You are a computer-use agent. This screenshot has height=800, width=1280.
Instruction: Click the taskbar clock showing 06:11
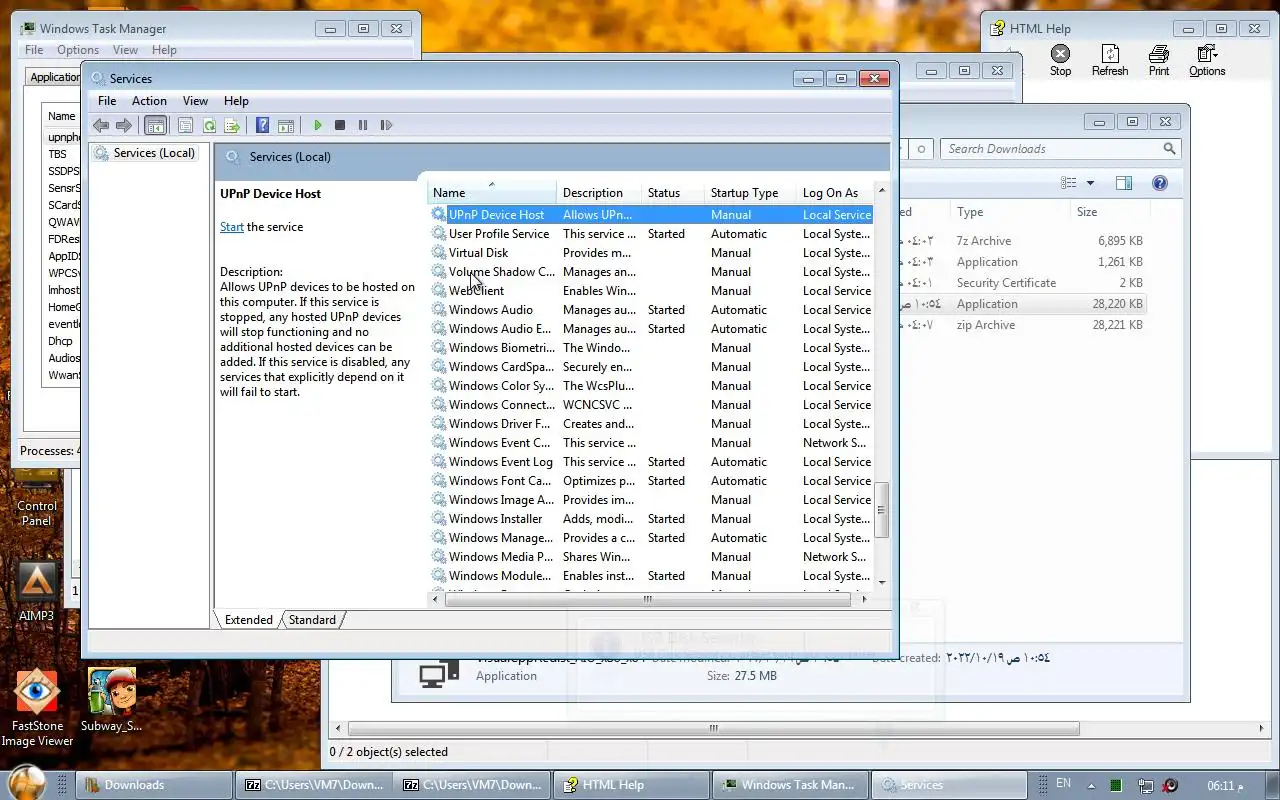coord(1226,786)
